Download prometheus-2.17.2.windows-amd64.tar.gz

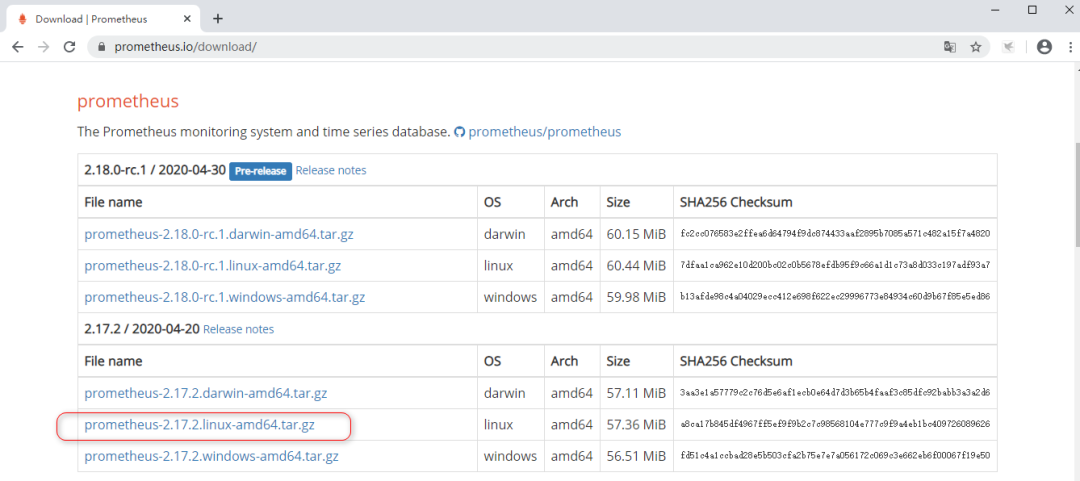[x=211, y=456]
